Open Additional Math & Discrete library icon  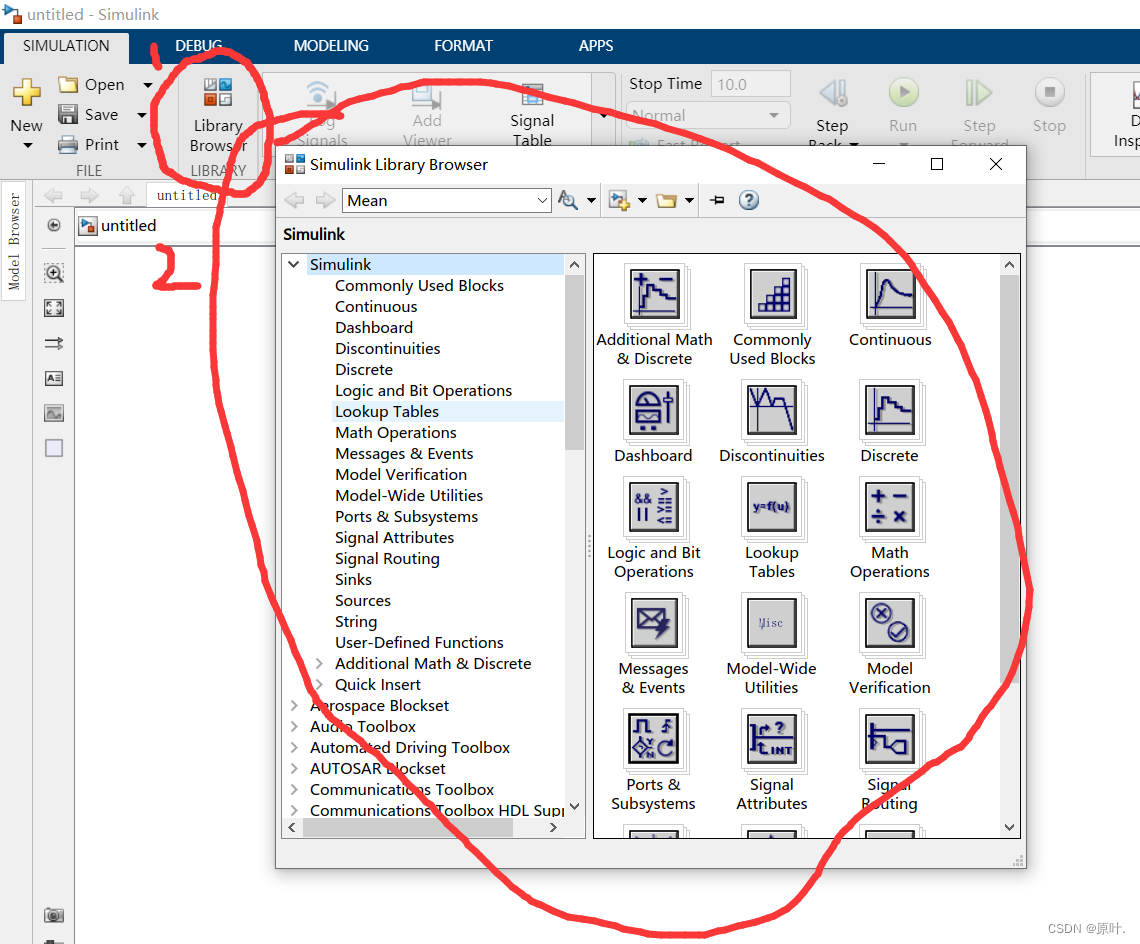pos(655,294)
